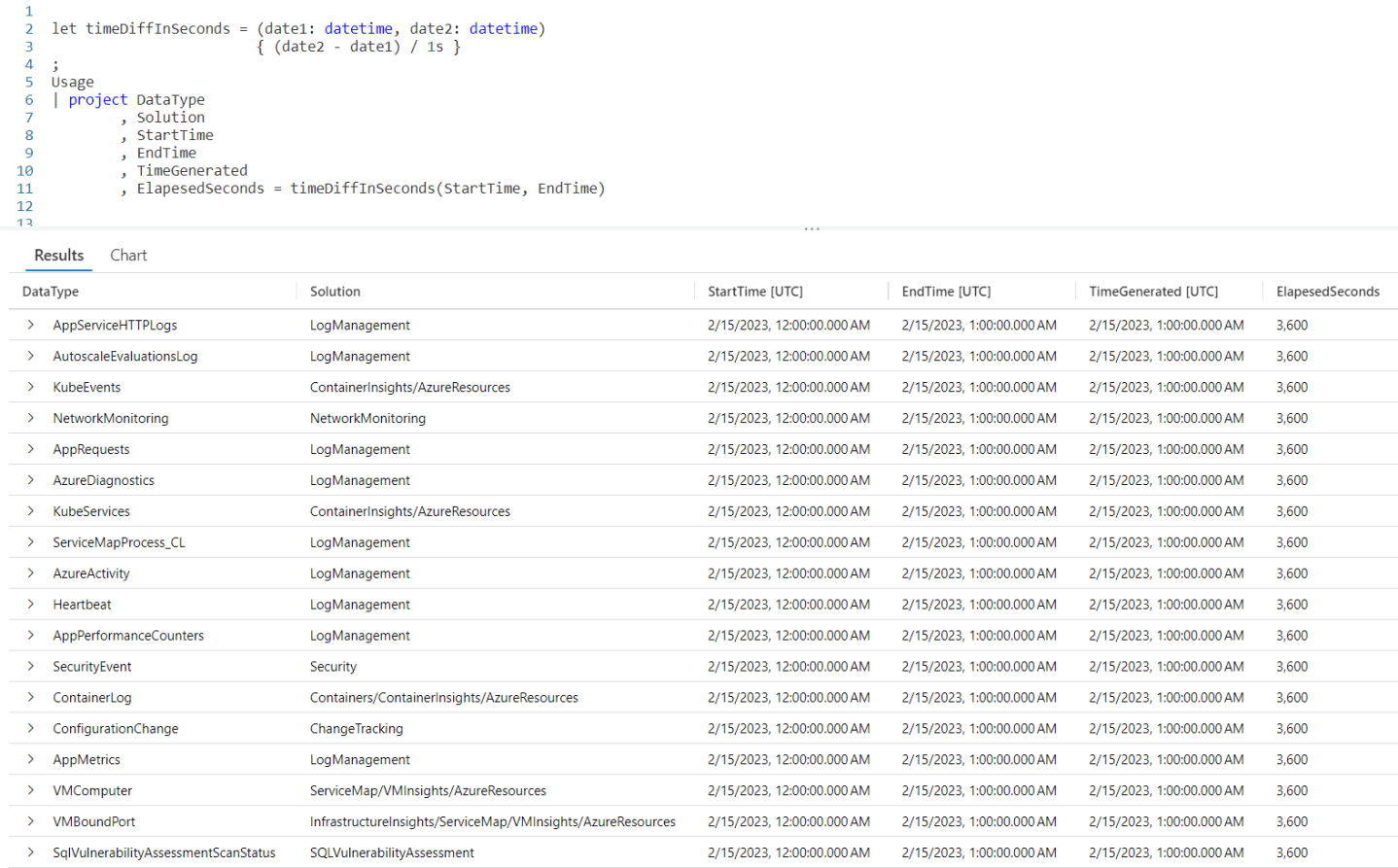
Task: Show details for the ContainerLog row
Action: pos(31,698)
